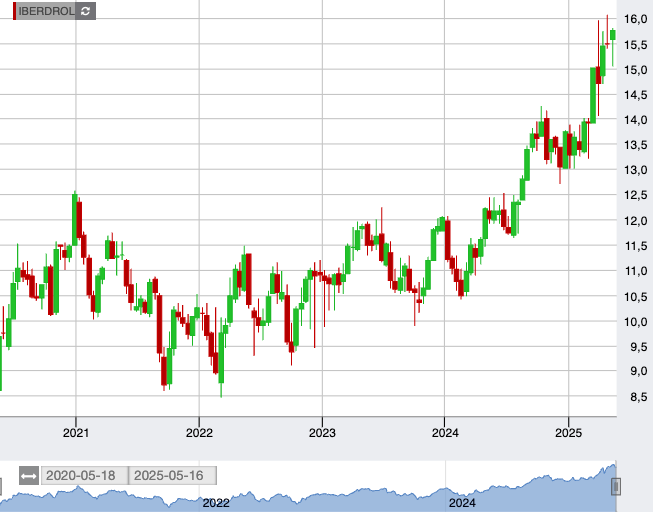Click the 9,0 price axis label
This screenshot has height=516, width=657.
tap(639, 371)
